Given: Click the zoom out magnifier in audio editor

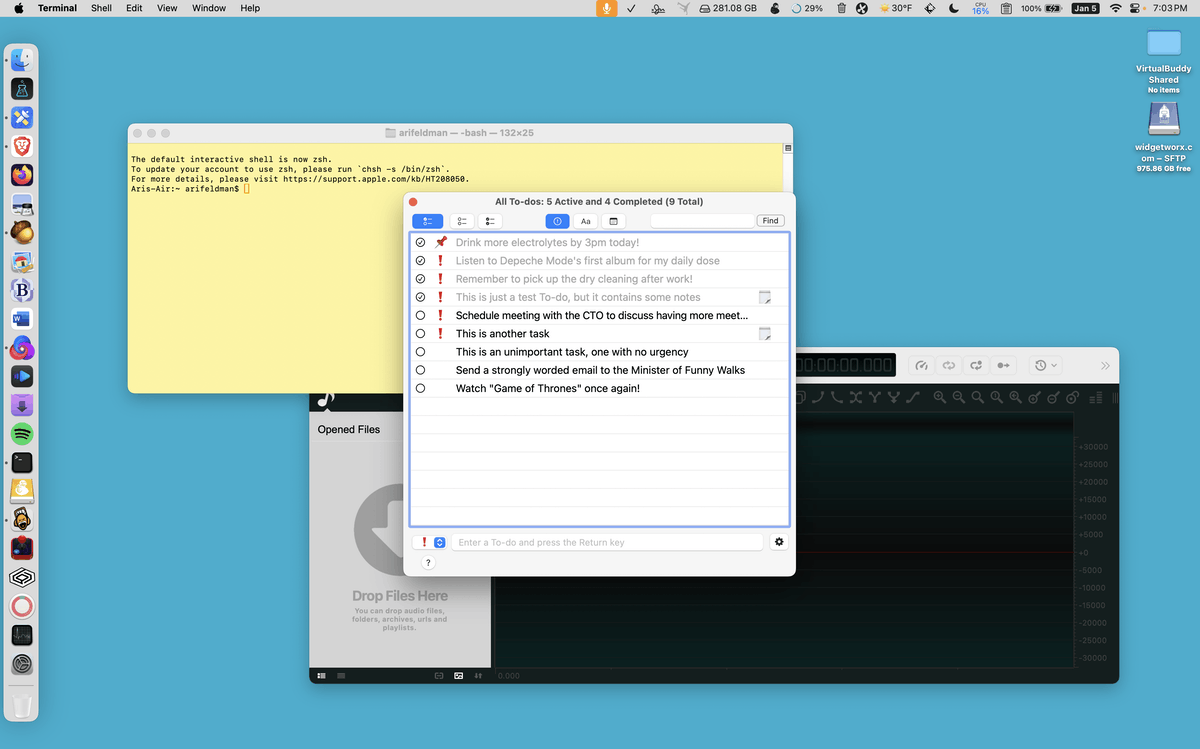Looking at the screenshot, I should pyautogui.click(x=959, y=397).
